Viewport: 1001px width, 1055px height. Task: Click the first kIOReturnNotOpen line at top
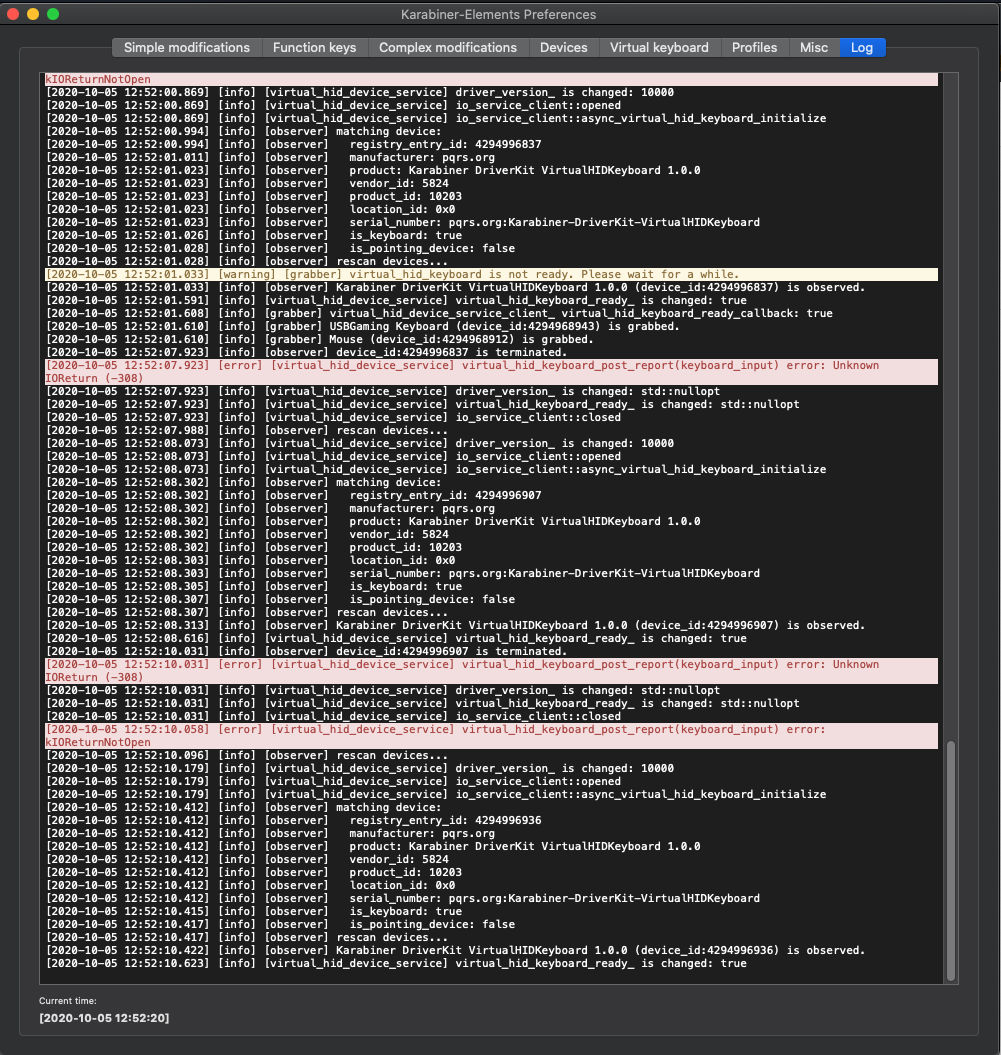click(x=491, y=79)
